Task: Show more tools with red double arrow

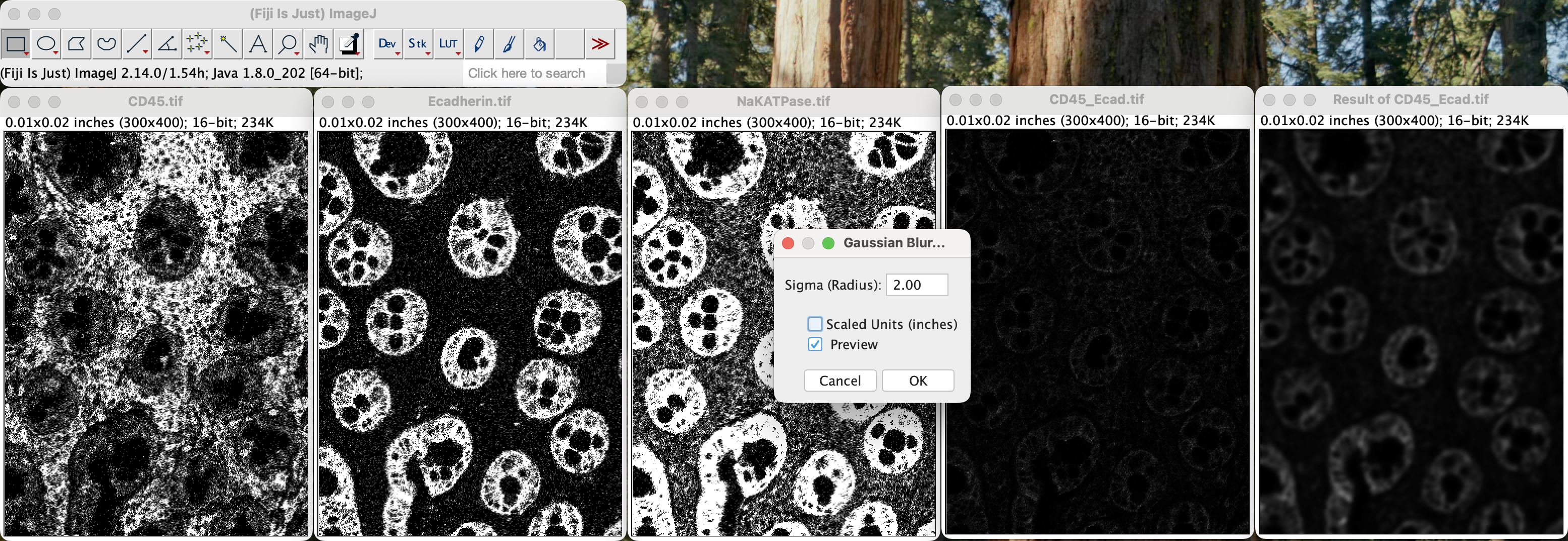Action: 599,44
